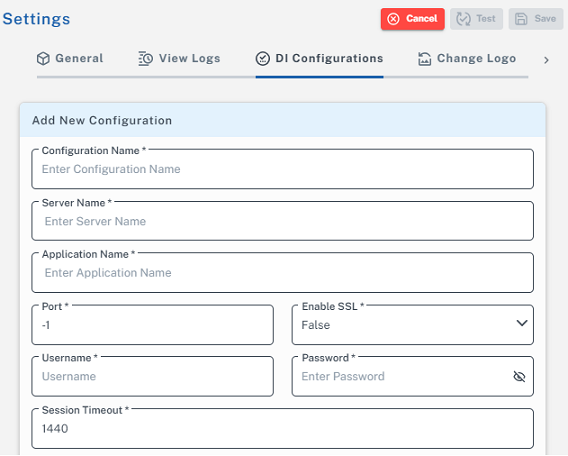Open the Change Logo tab
This screenshot has height=456, width=568.
[467, 58]
